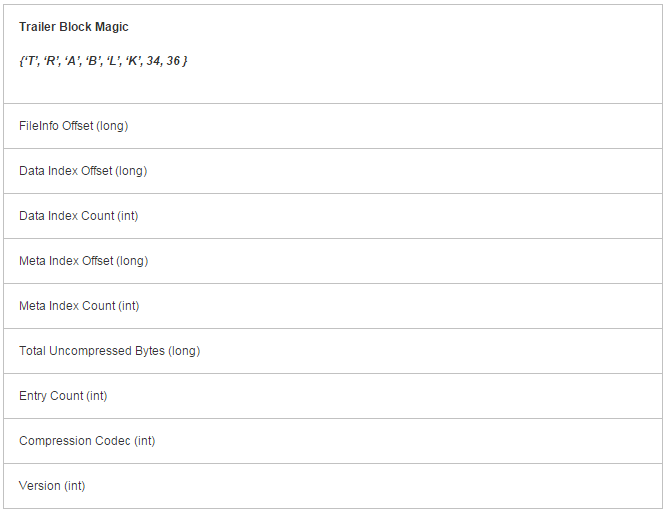Select the Data Index Offset (long) row
Image resolution: width=667 pixels, height=512 pixels.
[333, 171]
